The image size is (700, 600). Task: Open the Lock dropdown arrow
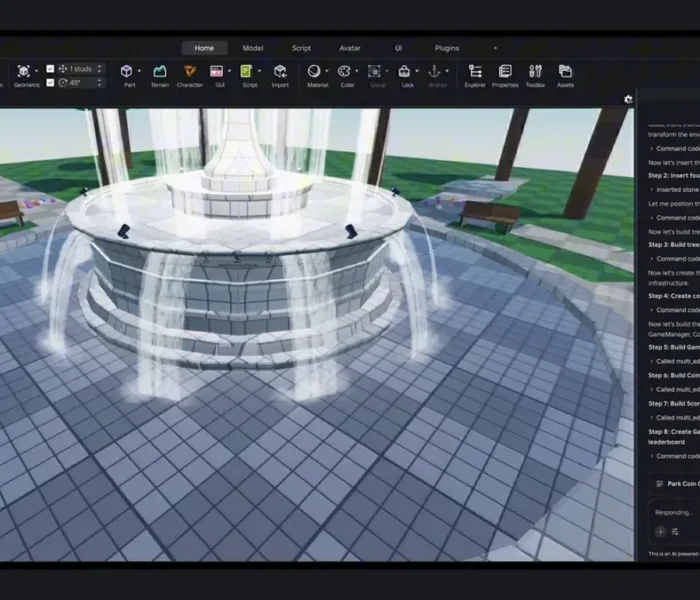click(417, 71)
